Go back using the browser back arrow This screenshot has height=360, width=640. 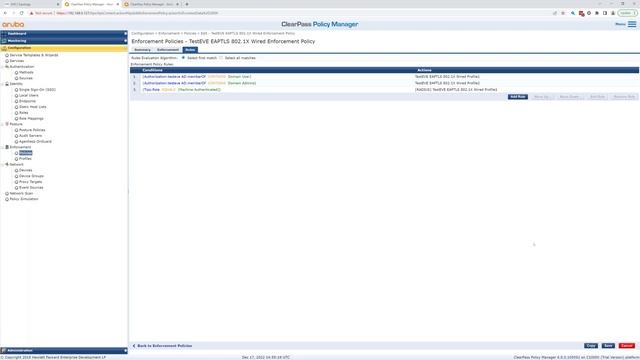click(5, 13)
